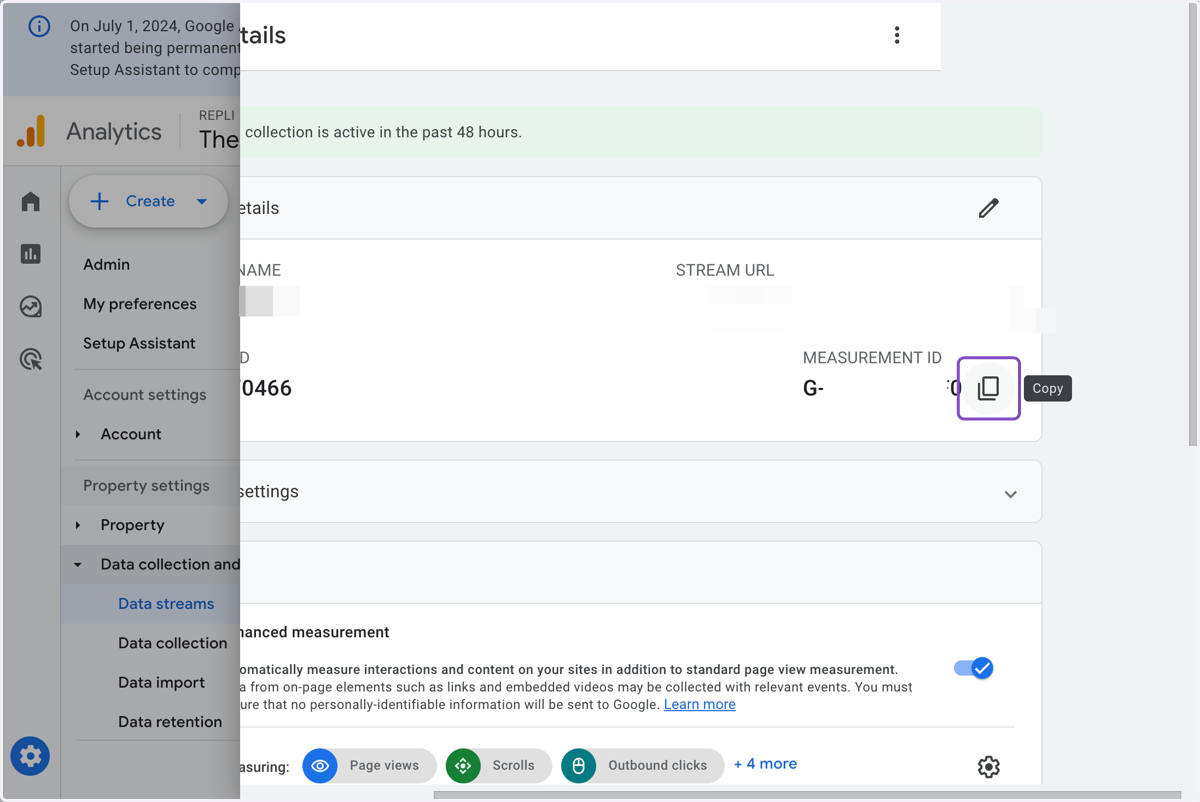Open Setup Assistant in the menu
This screenshot has height=802, width=1200.
pyautogui.click(x=139, y=343)
